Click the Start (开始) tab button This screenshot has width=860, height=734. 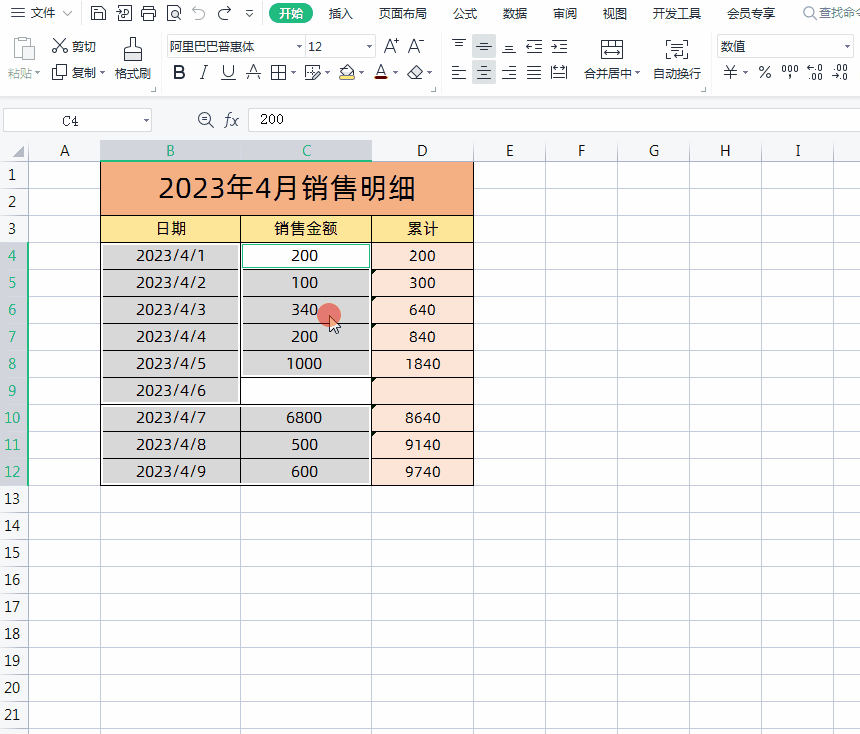coord(291,13)
